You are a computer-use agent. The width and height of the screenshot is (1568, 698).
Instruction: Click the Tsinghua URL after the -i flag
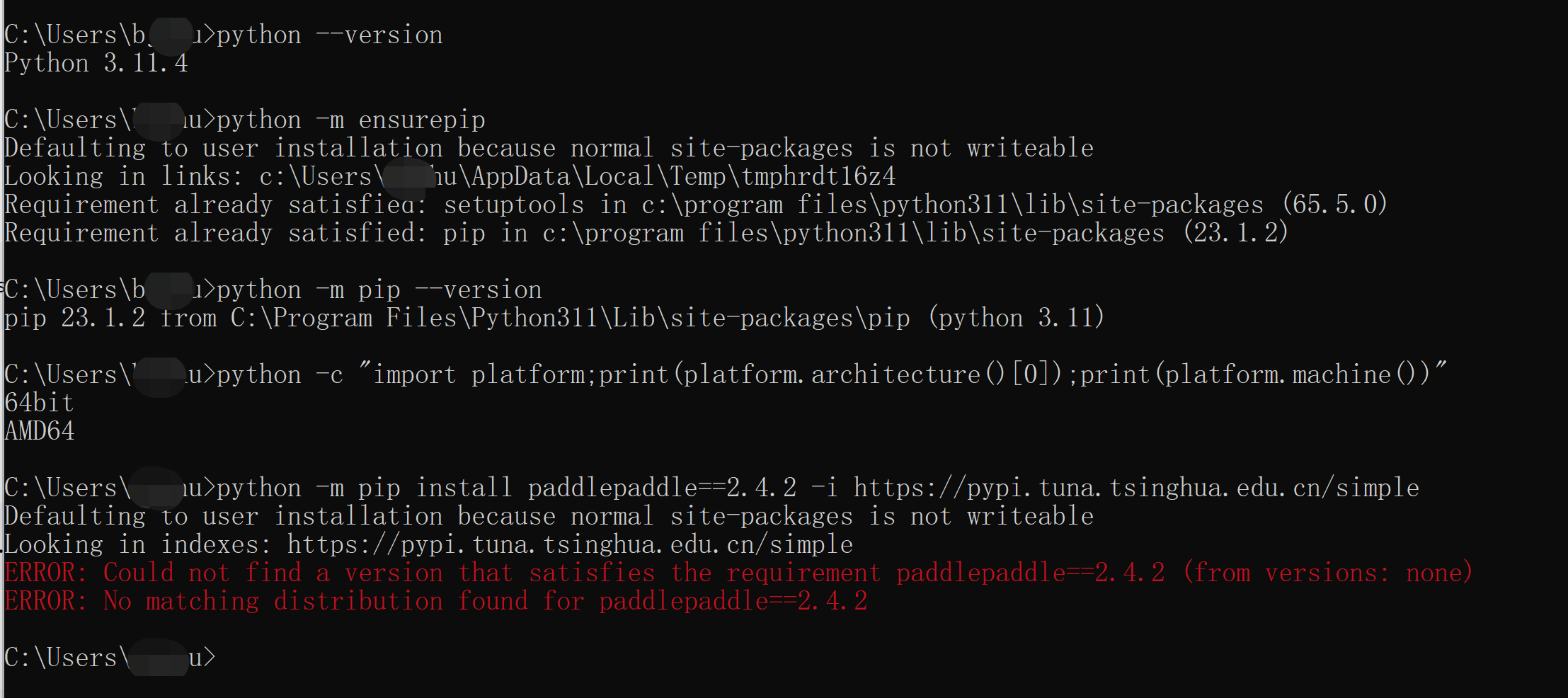(1136, 488)
